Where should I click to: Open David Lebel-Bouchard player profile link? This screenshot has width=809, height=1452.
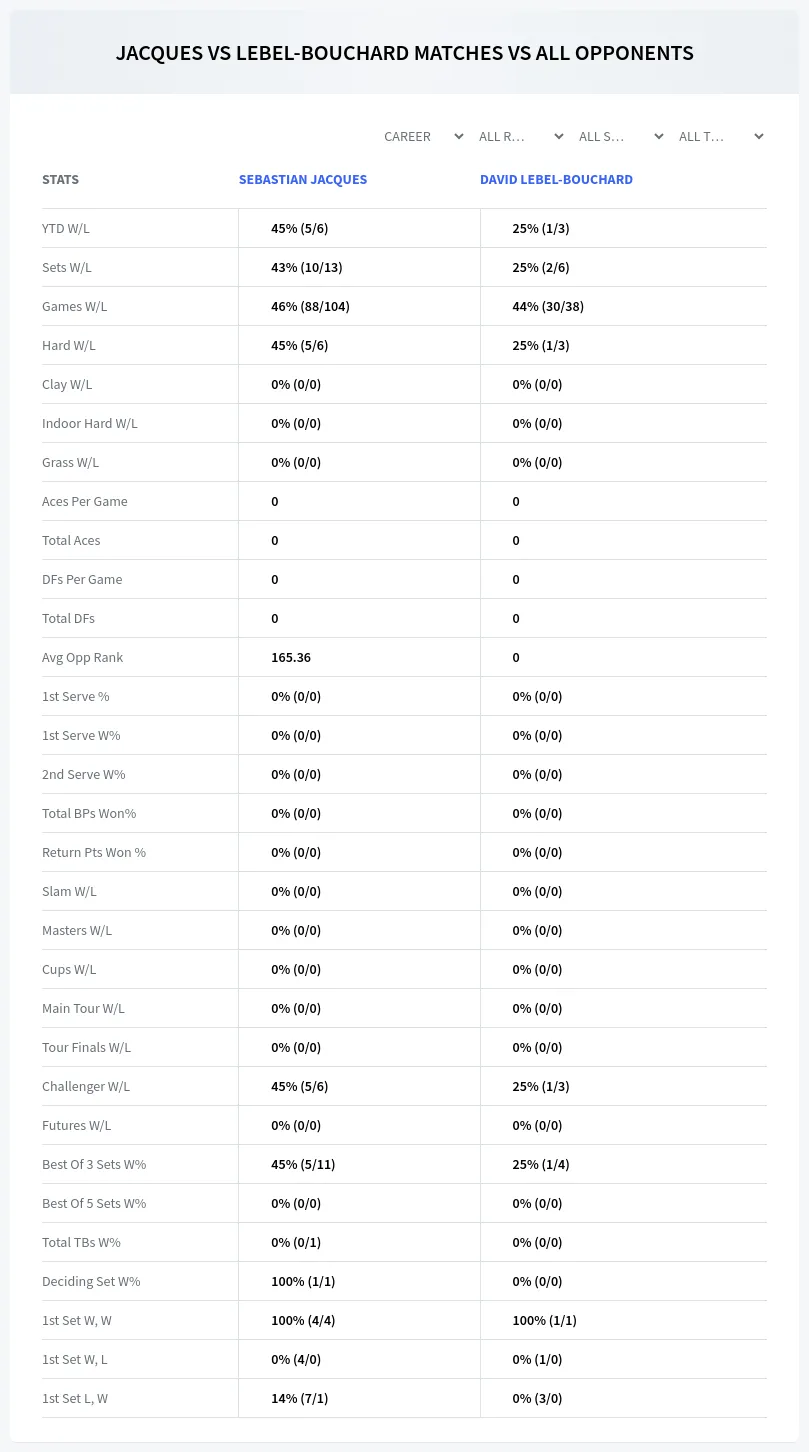click(556, 180)
